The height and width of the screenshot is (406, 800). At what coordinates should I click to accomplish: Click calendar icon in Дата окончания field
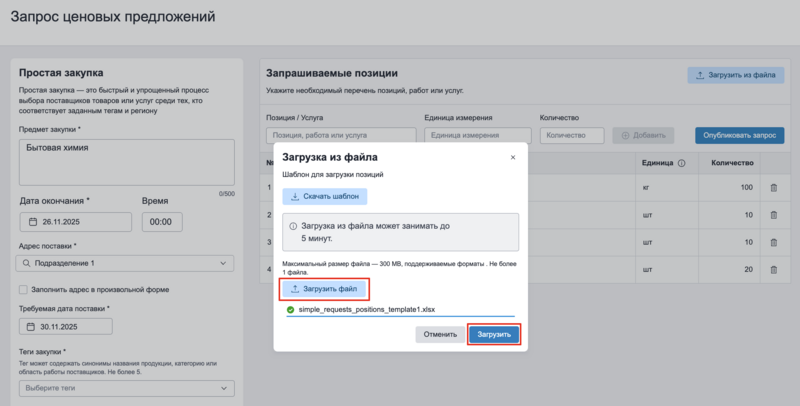point(33,222)
